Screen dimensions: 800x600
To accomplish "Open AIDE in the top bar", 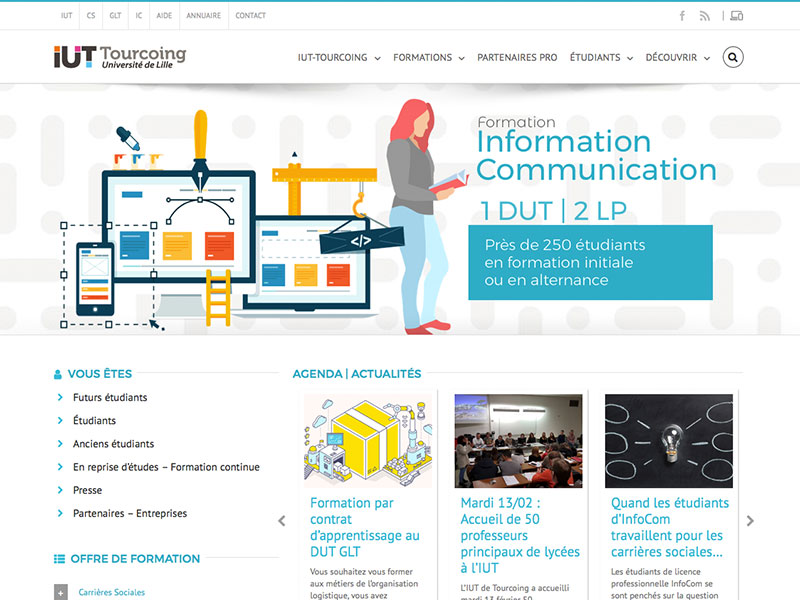I will click(164, 16).
